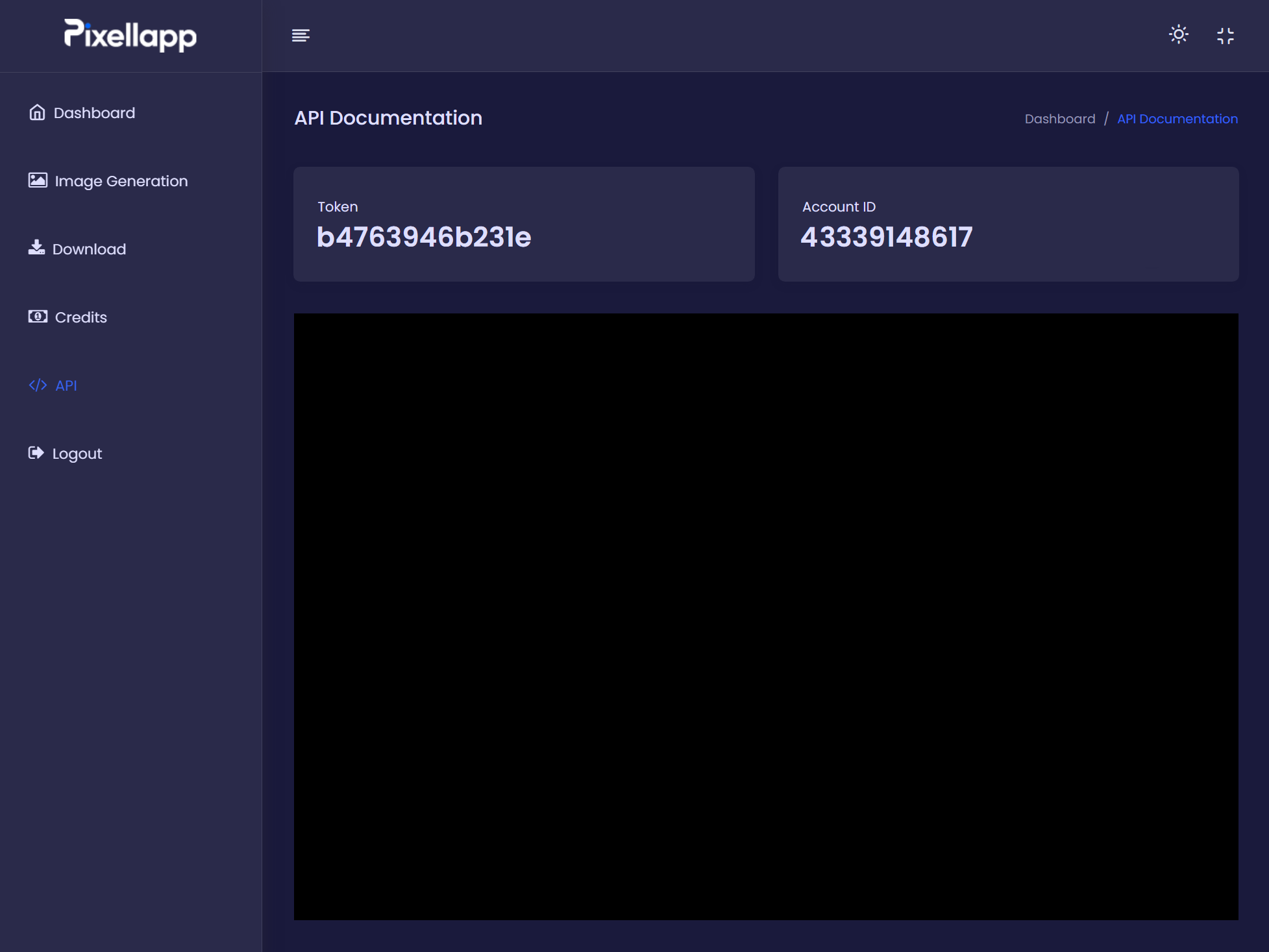Viewport: 1269px width, 952px height.
Task: Open Dashboard from the sidebar
Action: (94, 113)
